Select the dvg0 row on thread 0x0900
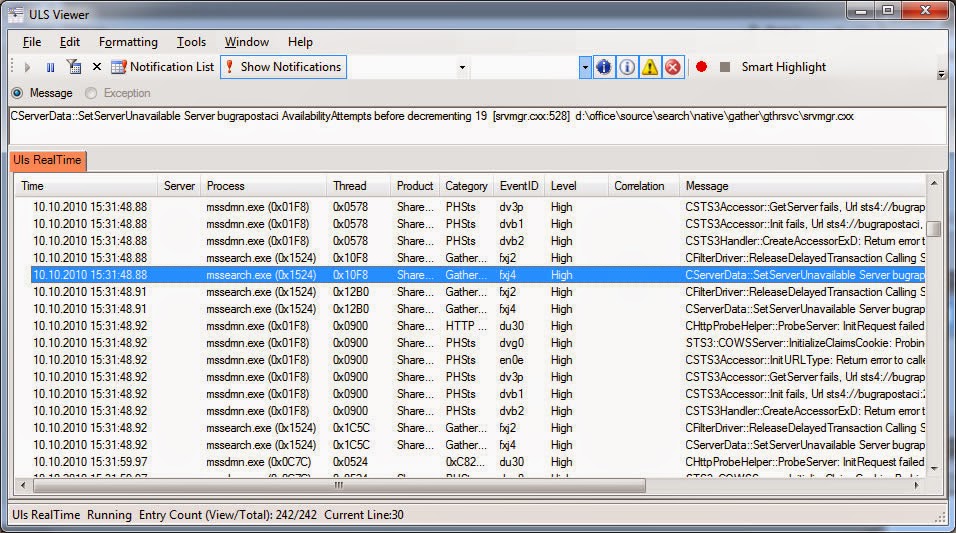 point(478,343)
